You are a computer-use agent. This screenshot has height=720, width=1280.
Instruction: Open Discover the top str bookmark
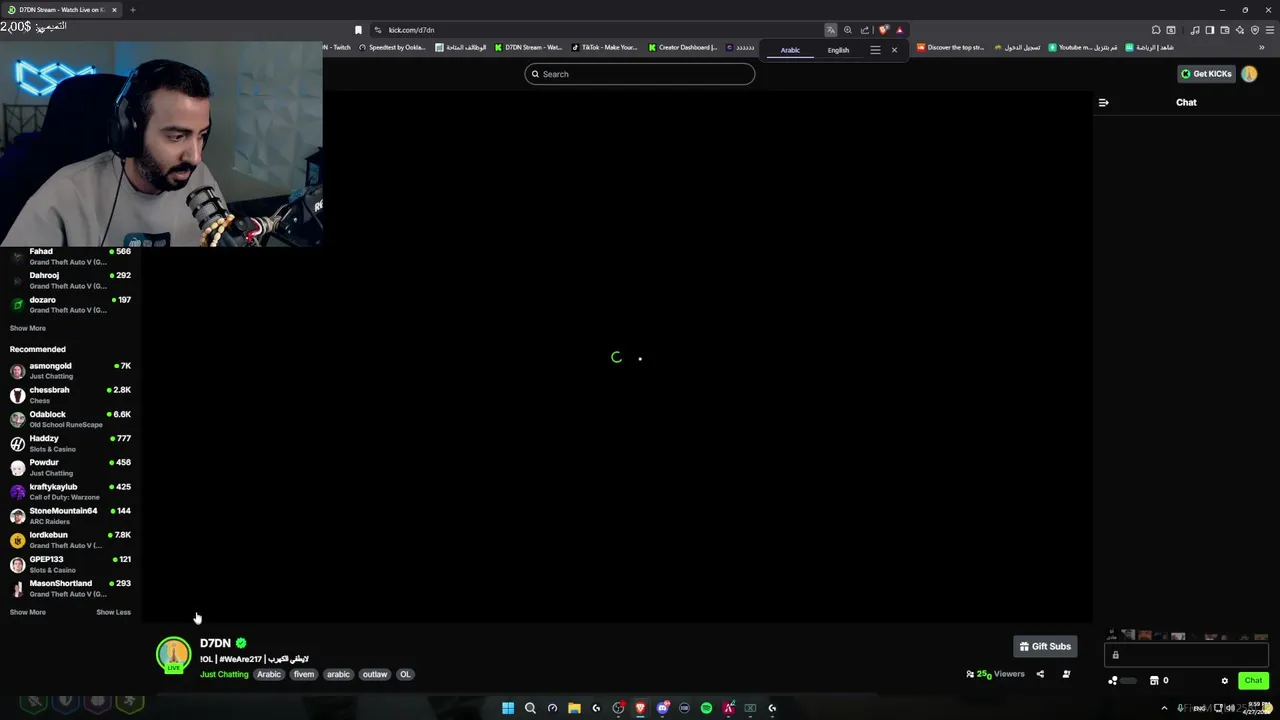click(951, 47)
